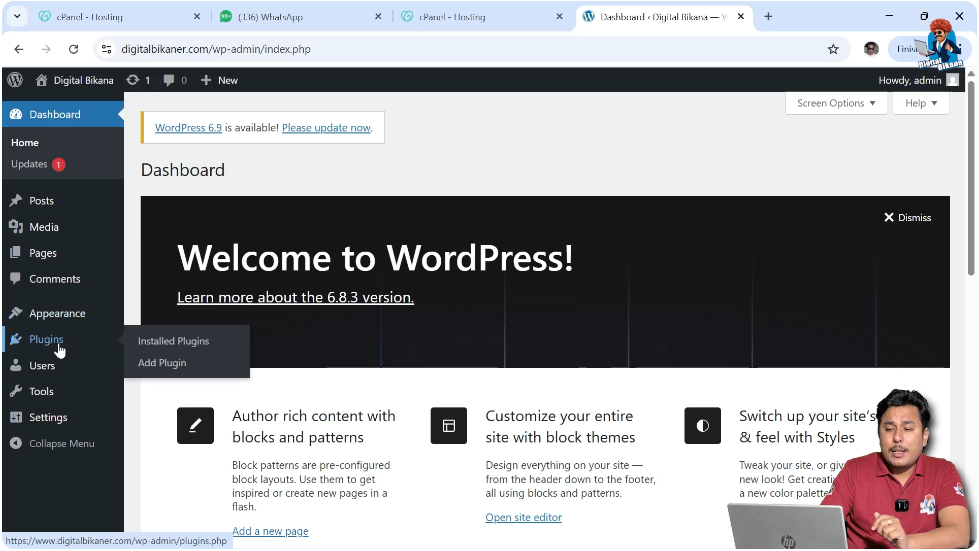Click the Media library icon
Screen dimensions: 979x551
[16, 227]
